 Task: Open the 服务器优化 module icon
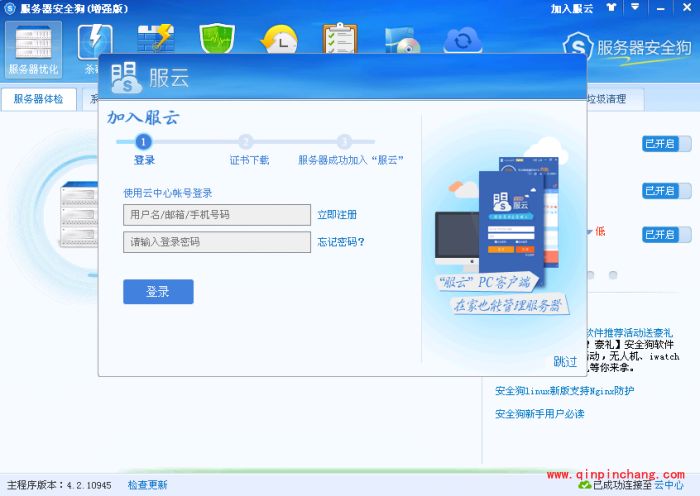click(x=33, y=49)
